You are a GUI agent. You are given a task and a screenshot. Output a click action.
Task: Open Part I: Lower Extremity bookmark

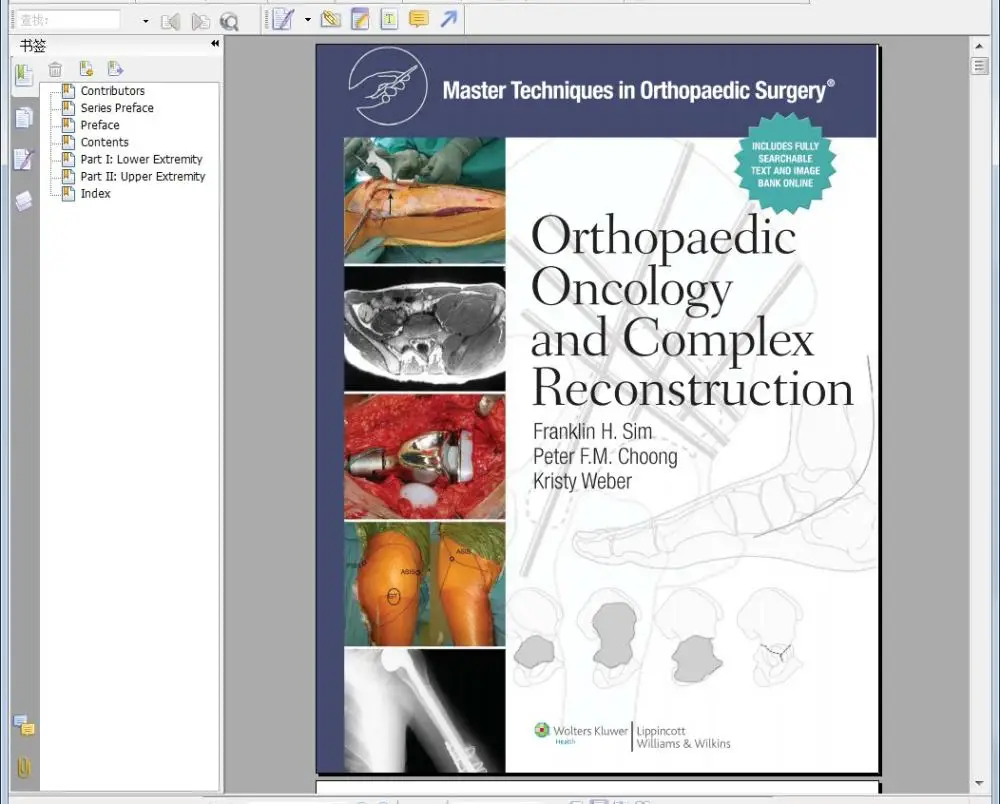141,159
